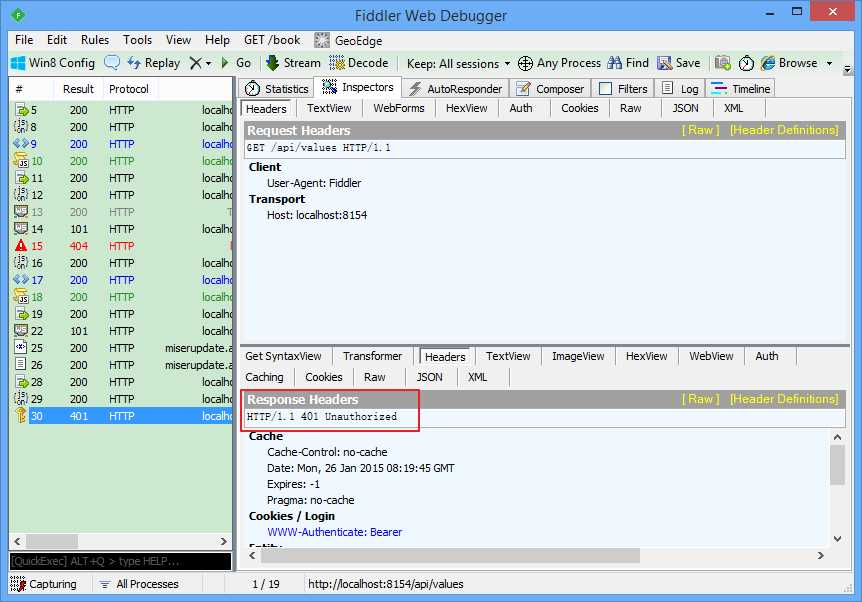Open the File menu
This screenshot has height=602, width=862.
pos(24,40)
